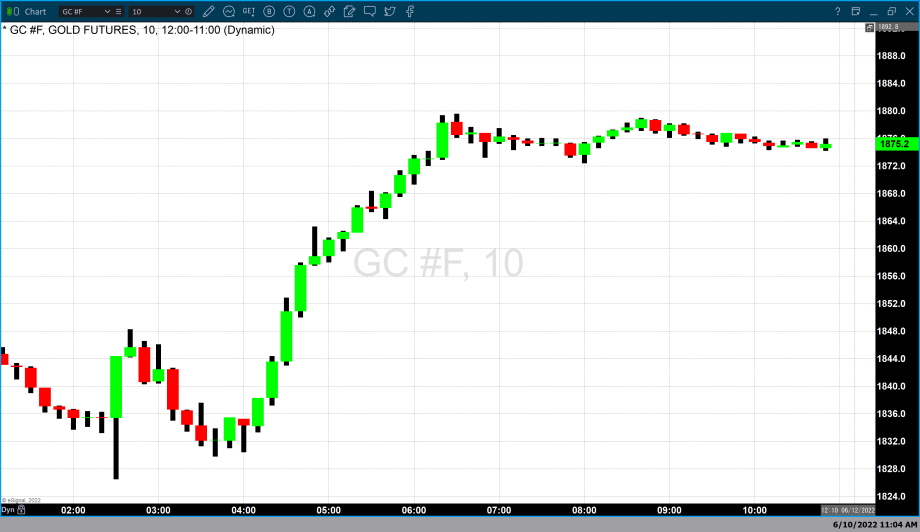
Task: Share chart to Facebook
Action: (409, 11)
